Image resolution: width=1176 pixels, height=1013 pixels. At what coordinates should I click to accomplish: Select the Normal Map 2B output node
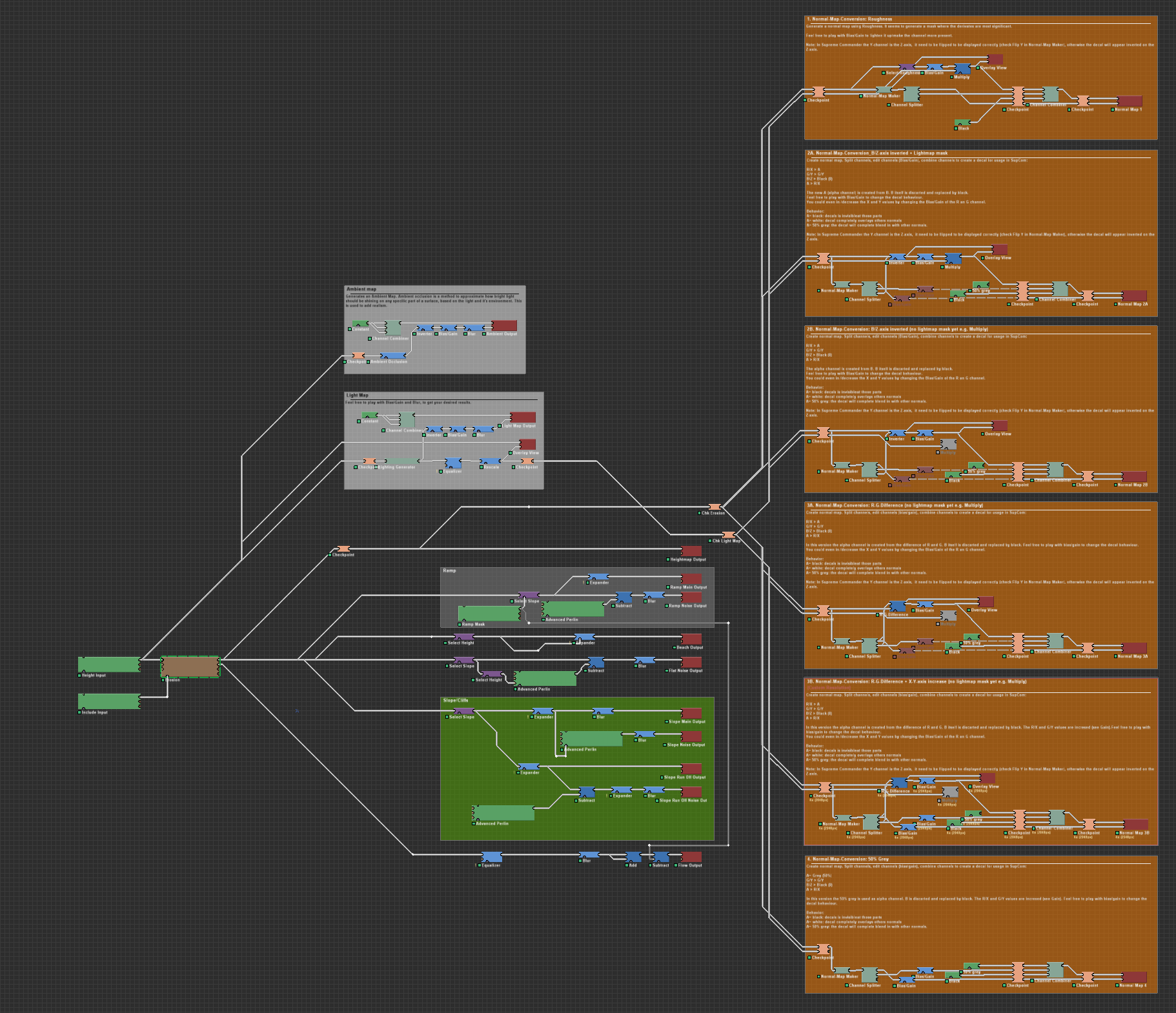tap(1134, 476)
